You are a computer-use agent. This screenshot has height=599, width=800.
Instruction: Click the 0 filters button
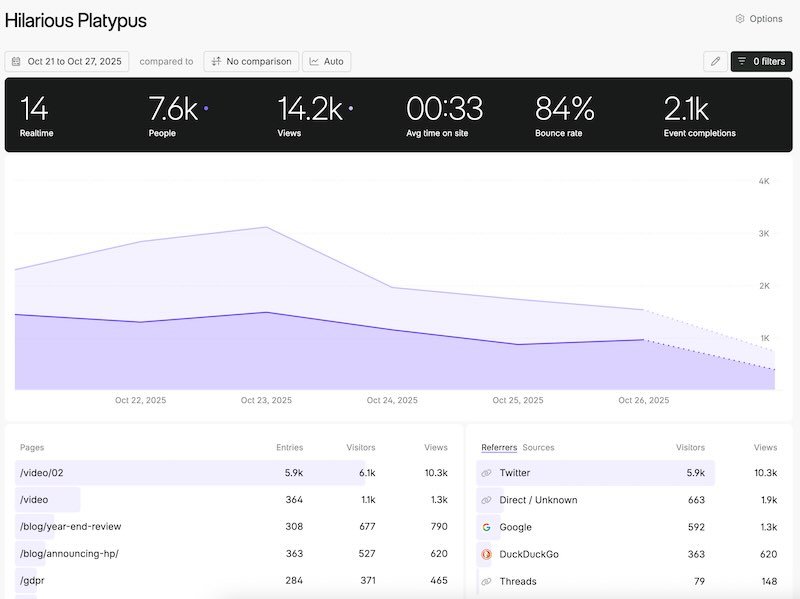pyautogui.click(x=760, y=61)
